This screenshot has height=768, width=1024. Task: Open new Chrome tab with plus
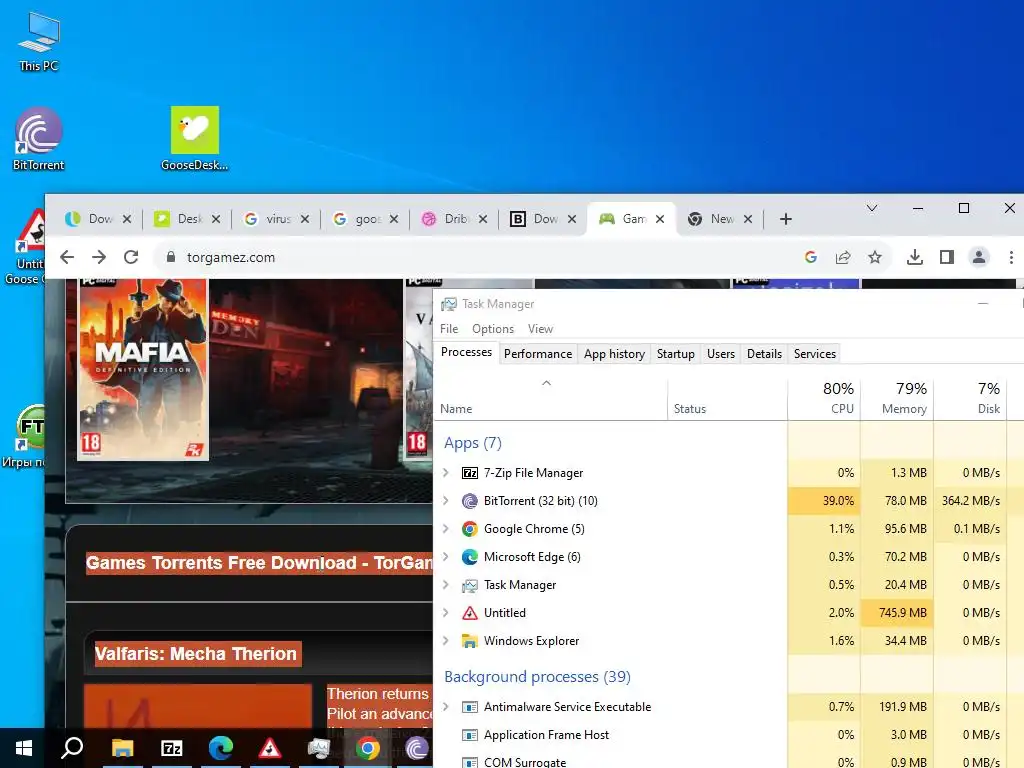pos(786,219)
